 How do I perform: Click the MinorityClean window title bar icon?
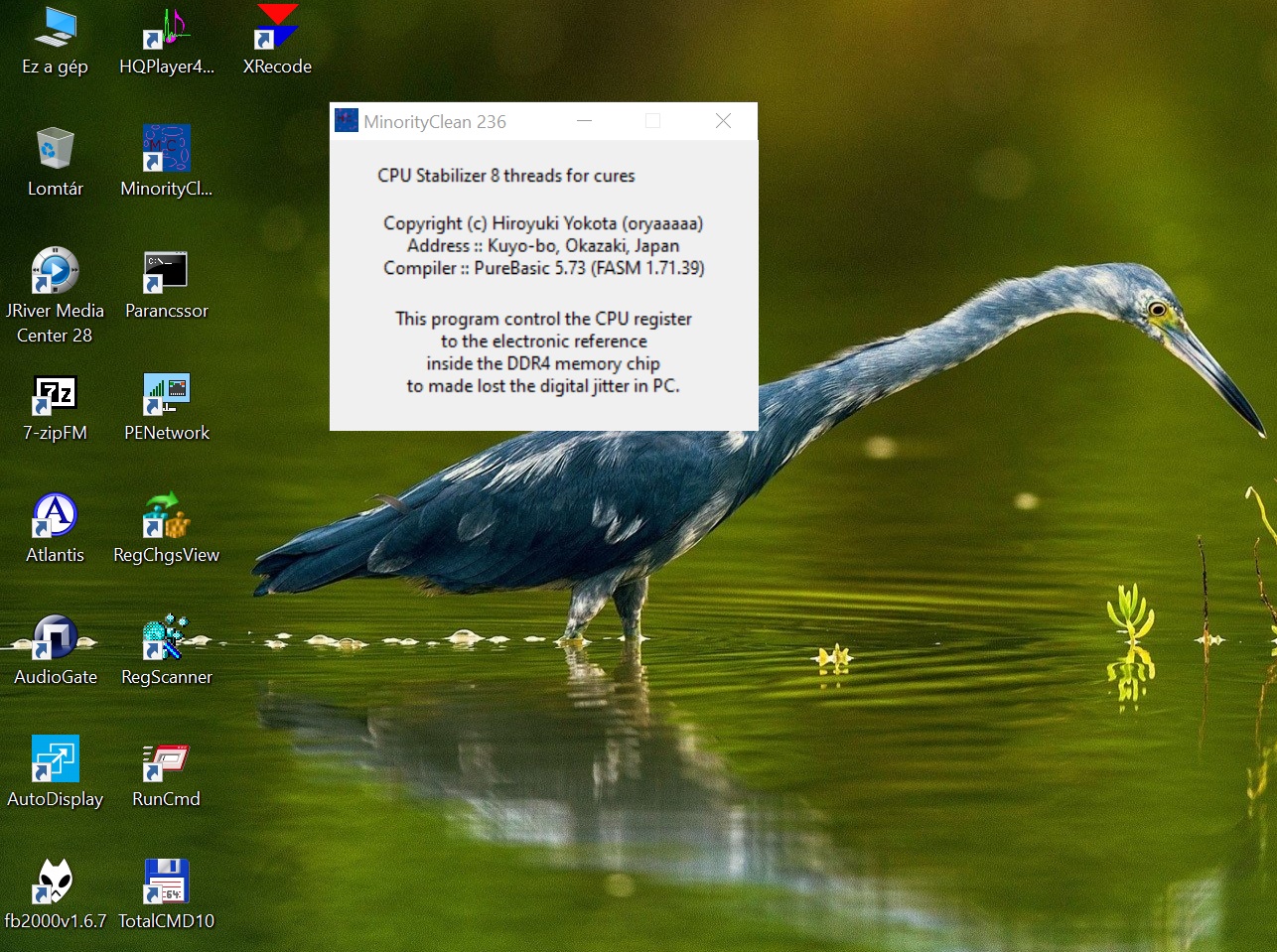click(x=347, y=121)
